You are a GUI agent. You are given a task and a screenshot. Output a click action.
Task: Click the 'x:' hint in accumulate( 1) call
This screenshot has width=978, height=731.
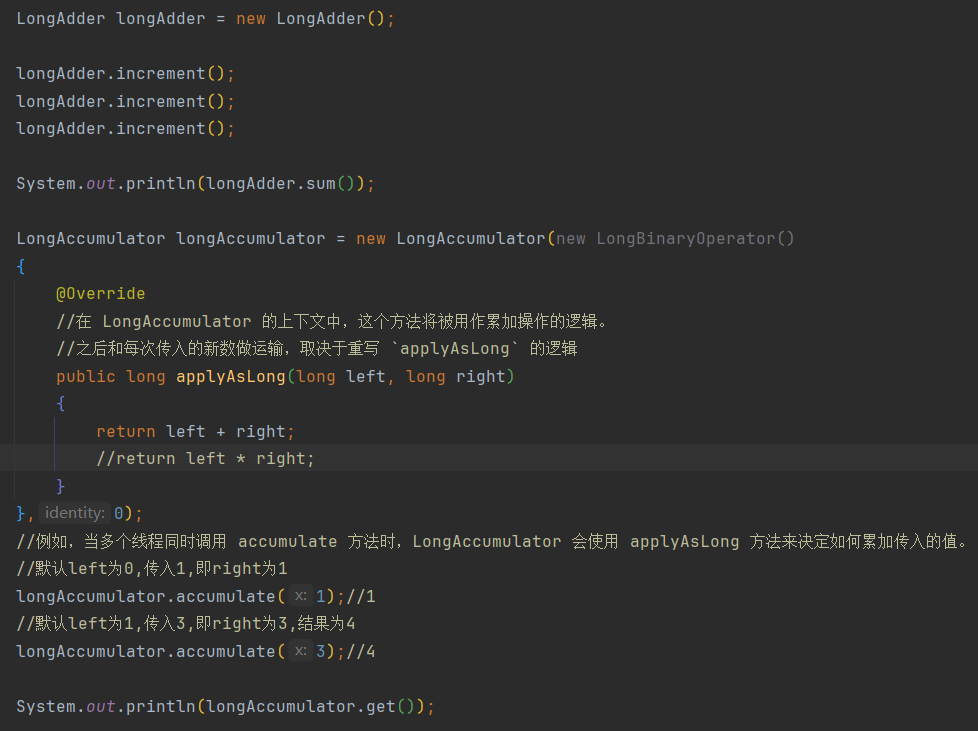tap(301, 596)
